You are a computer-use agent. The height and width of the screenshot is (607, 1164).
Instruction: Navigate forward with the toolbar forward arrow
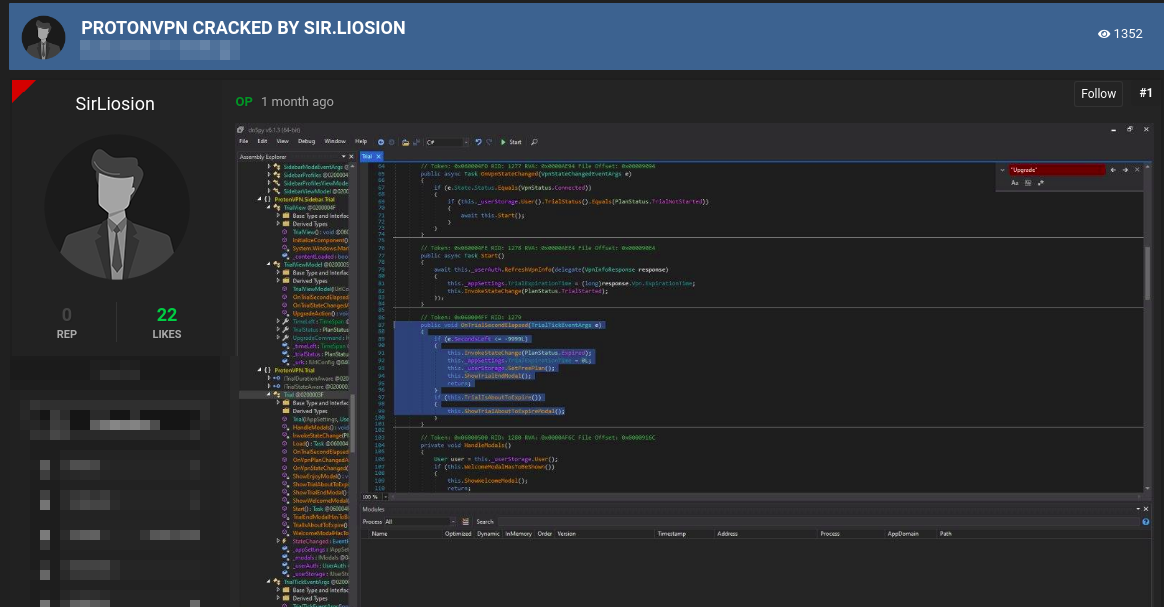point(392,142)
